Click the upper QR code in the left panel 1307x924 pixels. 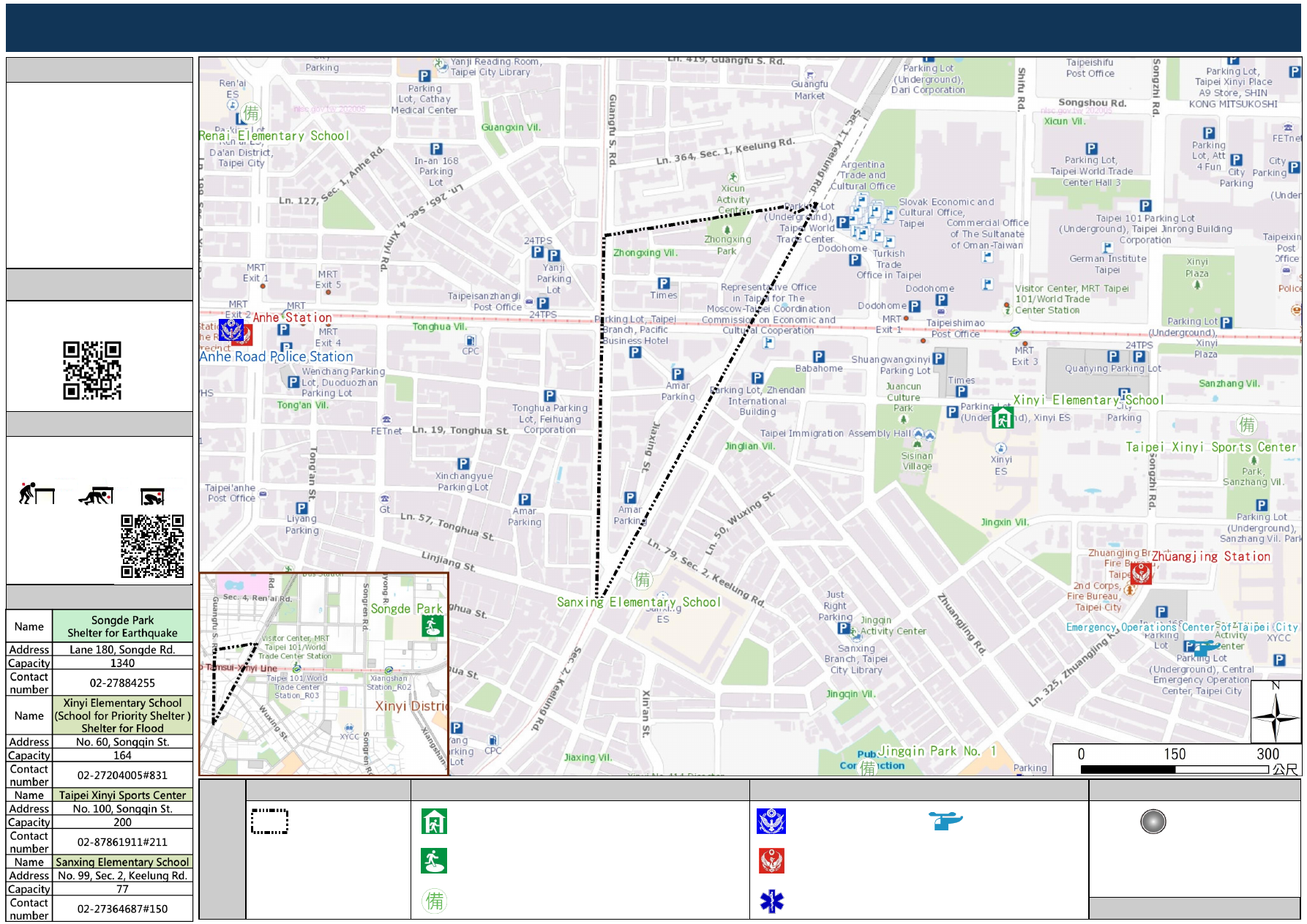tap(92, 370)
